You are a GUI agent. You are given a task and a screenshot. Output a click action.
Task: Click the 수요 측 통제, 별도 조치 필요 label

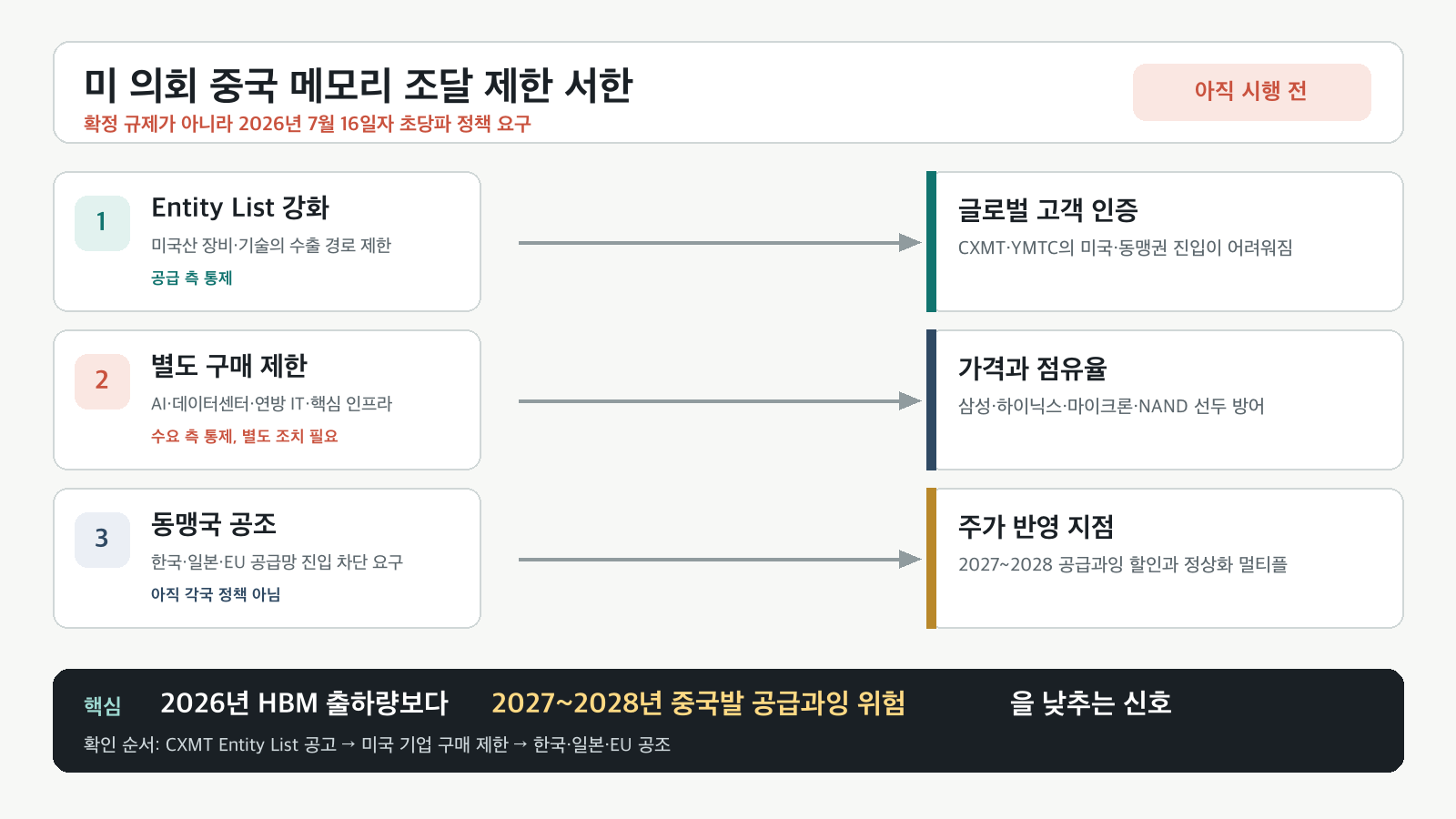tap(245, 437)
